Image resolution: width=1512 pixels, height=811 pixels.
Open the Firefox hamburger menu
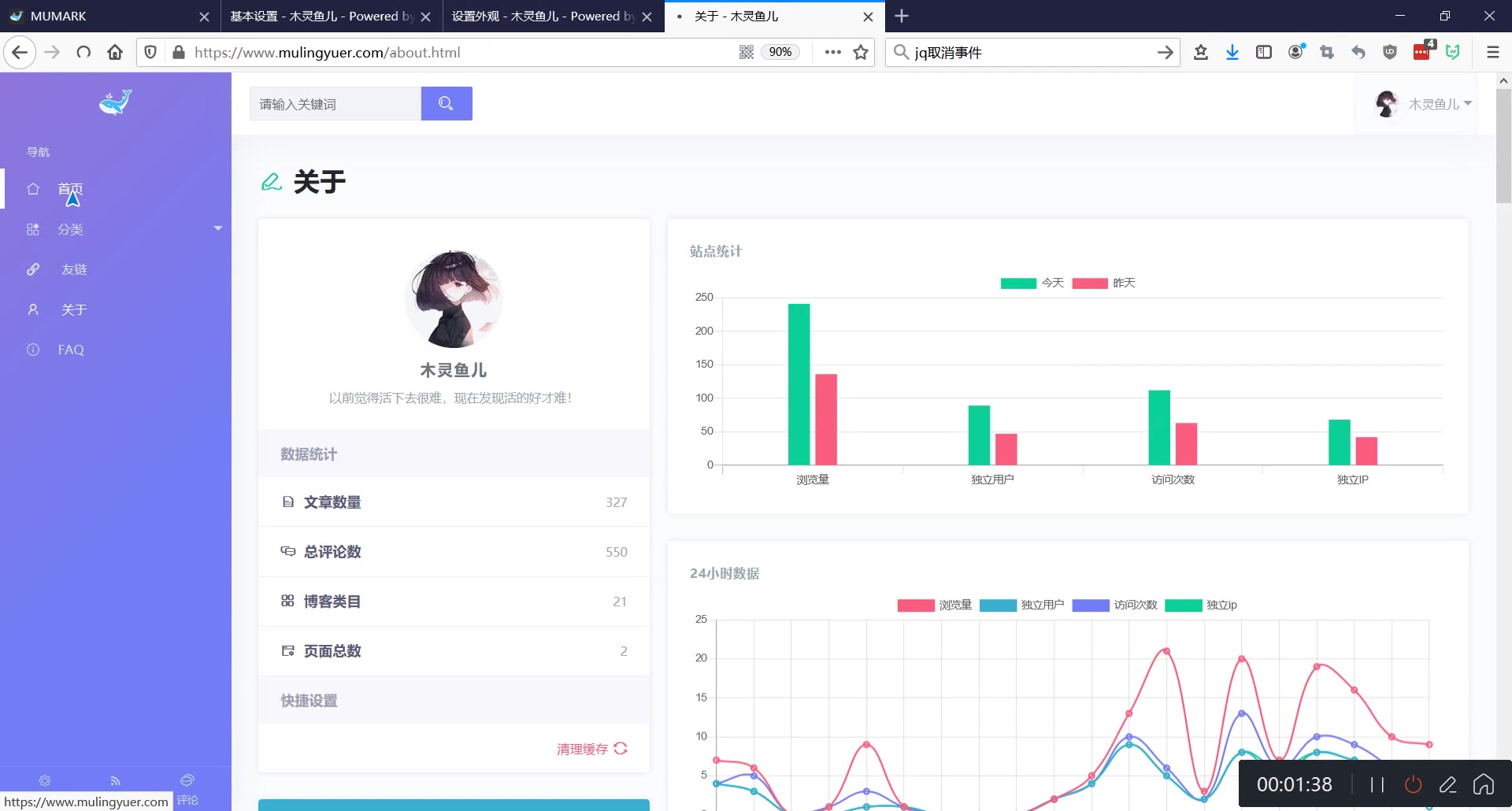pos(1492,53)
